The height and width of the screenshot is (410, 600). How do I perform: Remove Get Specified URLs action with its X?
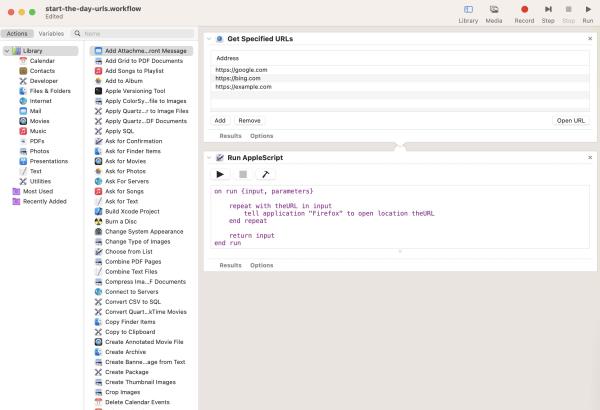(590, 38)
